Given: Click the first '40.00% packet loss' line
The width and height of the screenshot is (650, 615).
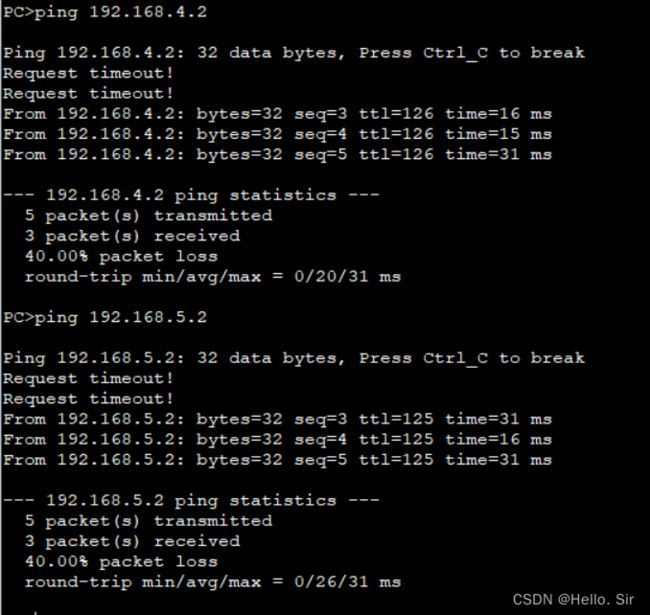Looking at the screenshot, I should click(121, 257).
